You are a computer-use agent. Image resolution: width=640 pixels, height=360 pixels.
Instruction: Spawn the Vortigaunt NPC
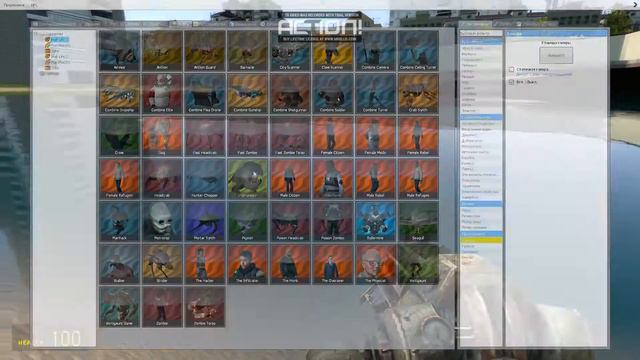[x=418, y=264]
